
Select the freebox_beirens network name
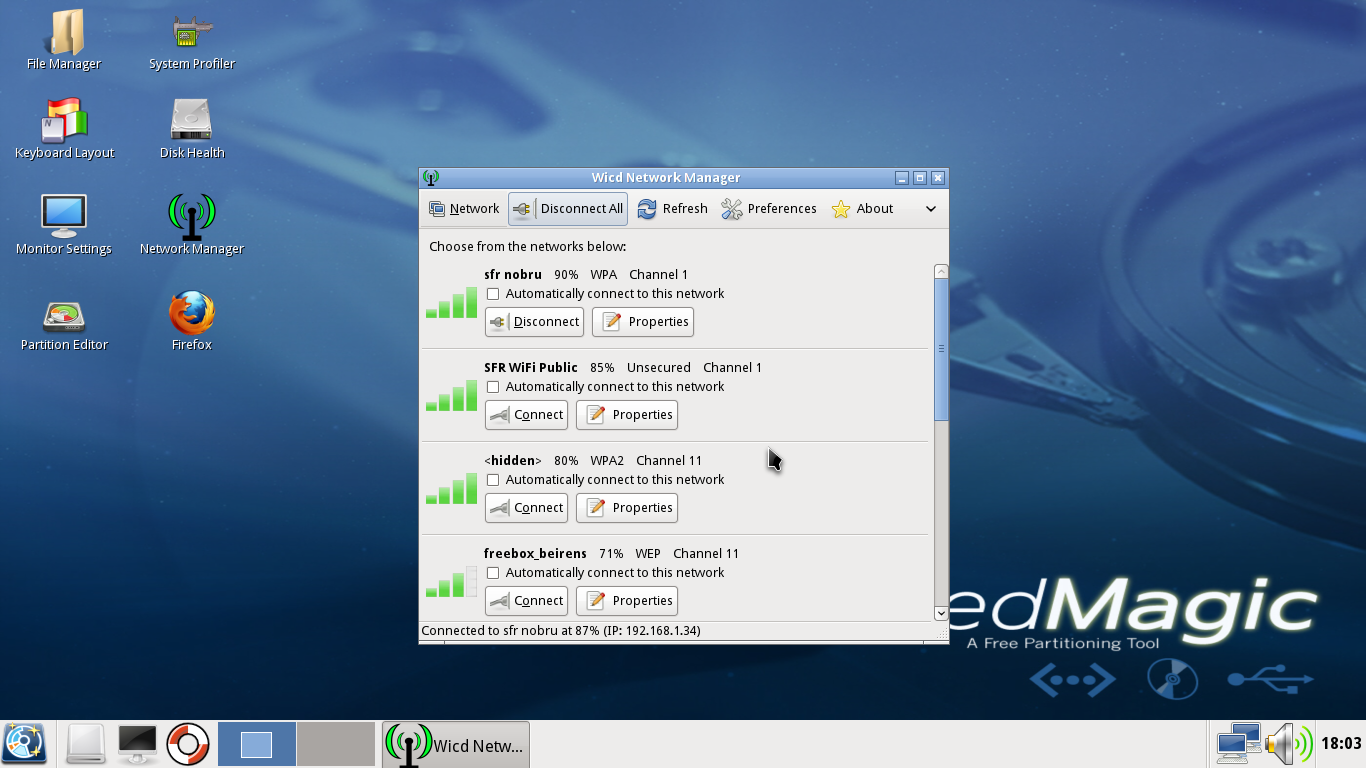[x=535, y=554]
